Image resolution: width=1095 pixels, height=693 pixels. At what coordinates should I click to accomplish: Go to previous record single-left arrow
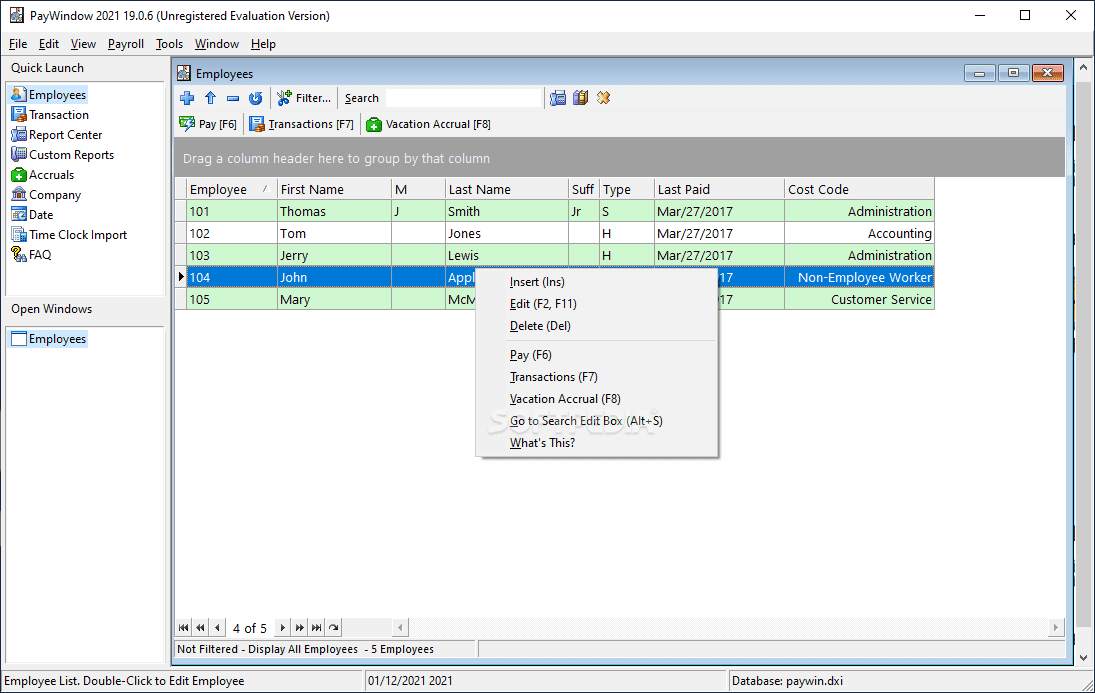[x=217, y=627]
